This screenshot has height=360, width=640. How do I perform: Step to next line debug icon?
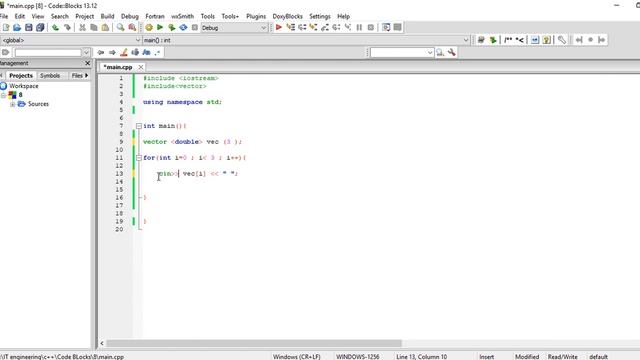click(302, 27)
